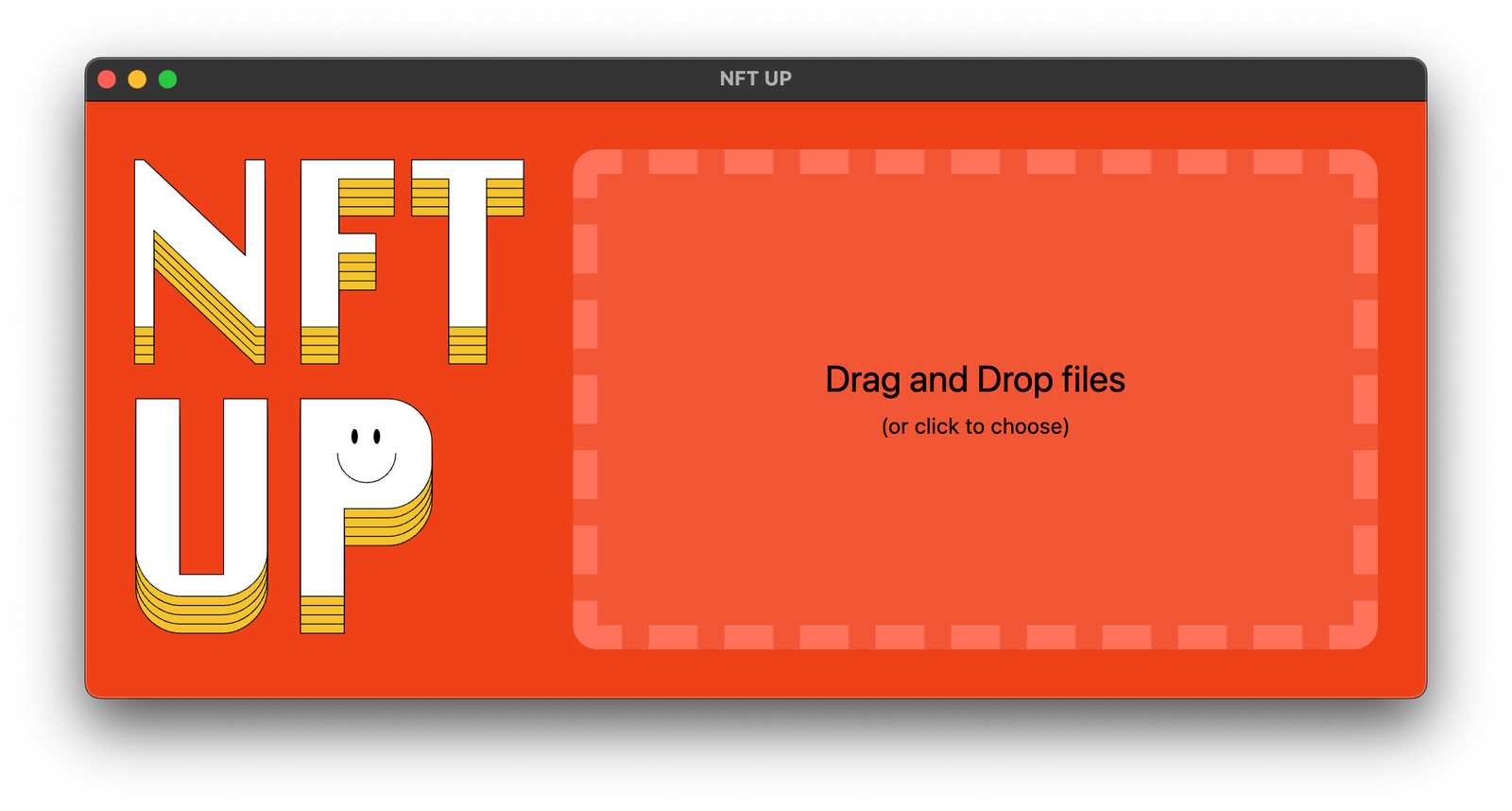Close the NFT UP window
The width and height of the screenshot is (1512, 811).
107,79
